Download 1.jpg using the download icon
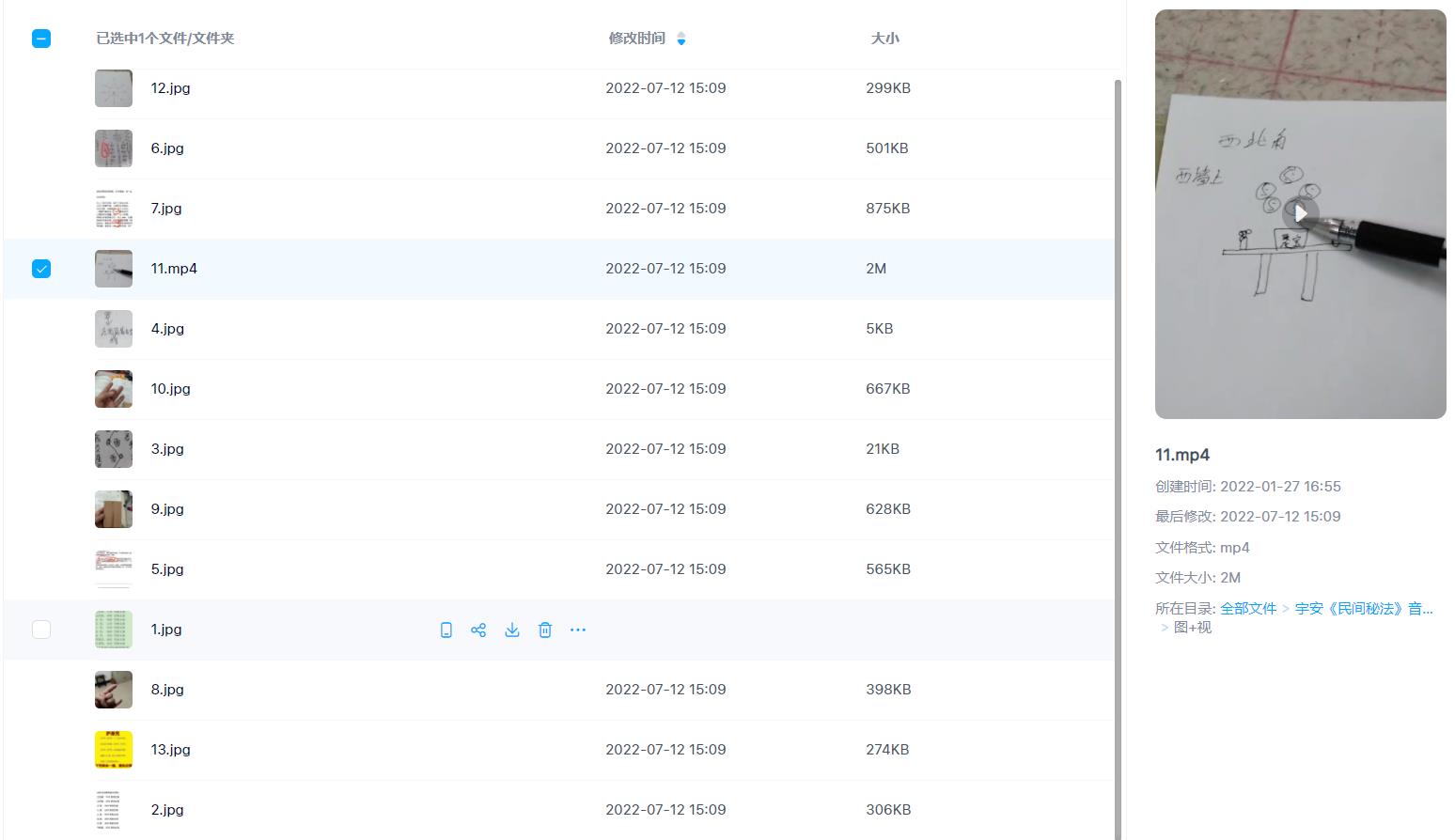The height and width of the screenshot is (840, 1455). pyautogui.click(x=512, y=630)
